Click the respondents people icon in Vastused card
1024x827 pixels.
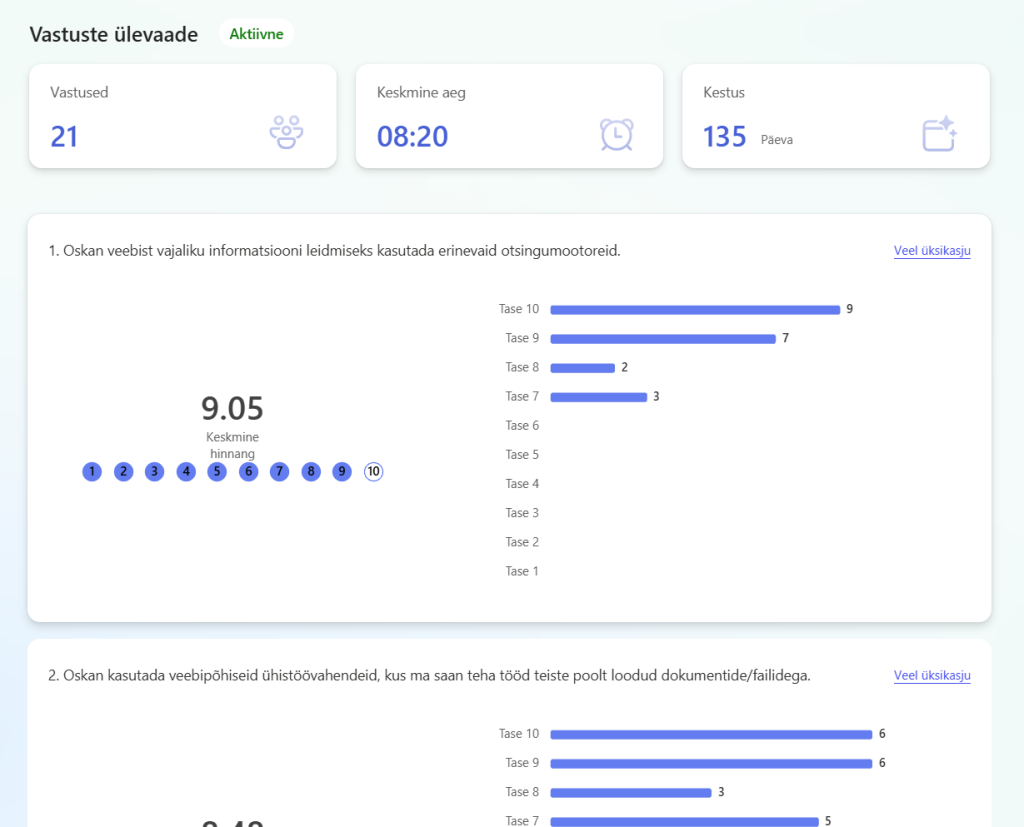coord(286,133)
